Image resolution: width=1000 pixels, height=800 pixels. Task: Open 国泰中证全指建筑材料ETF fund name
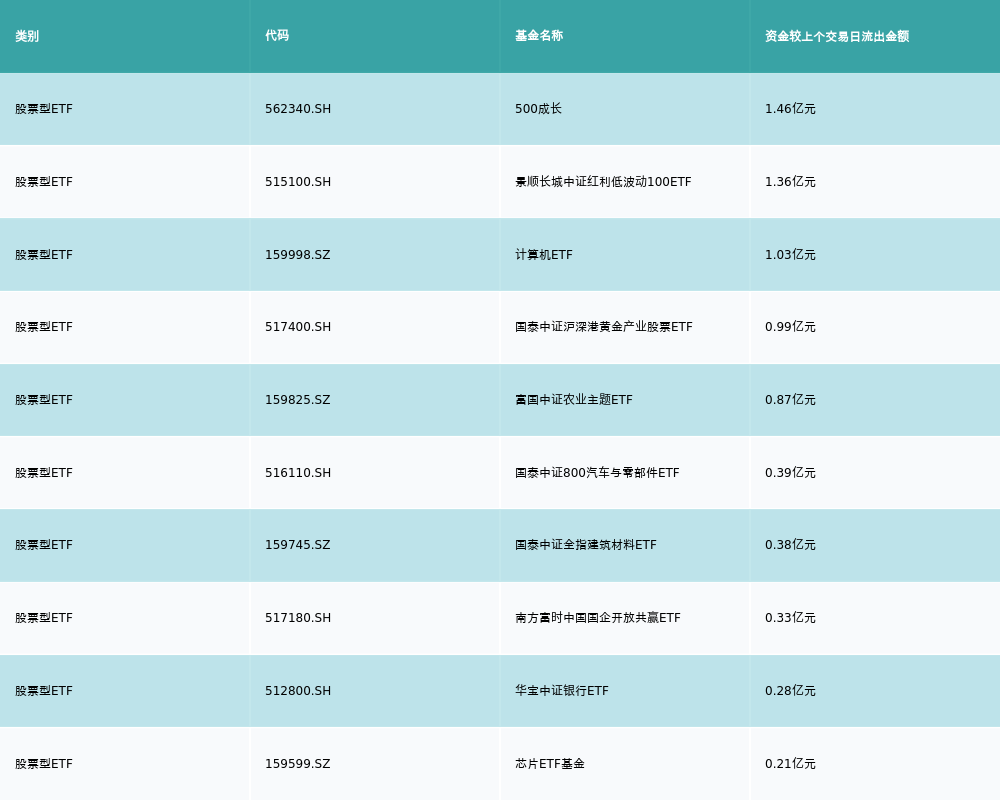(x=586, y=545)
